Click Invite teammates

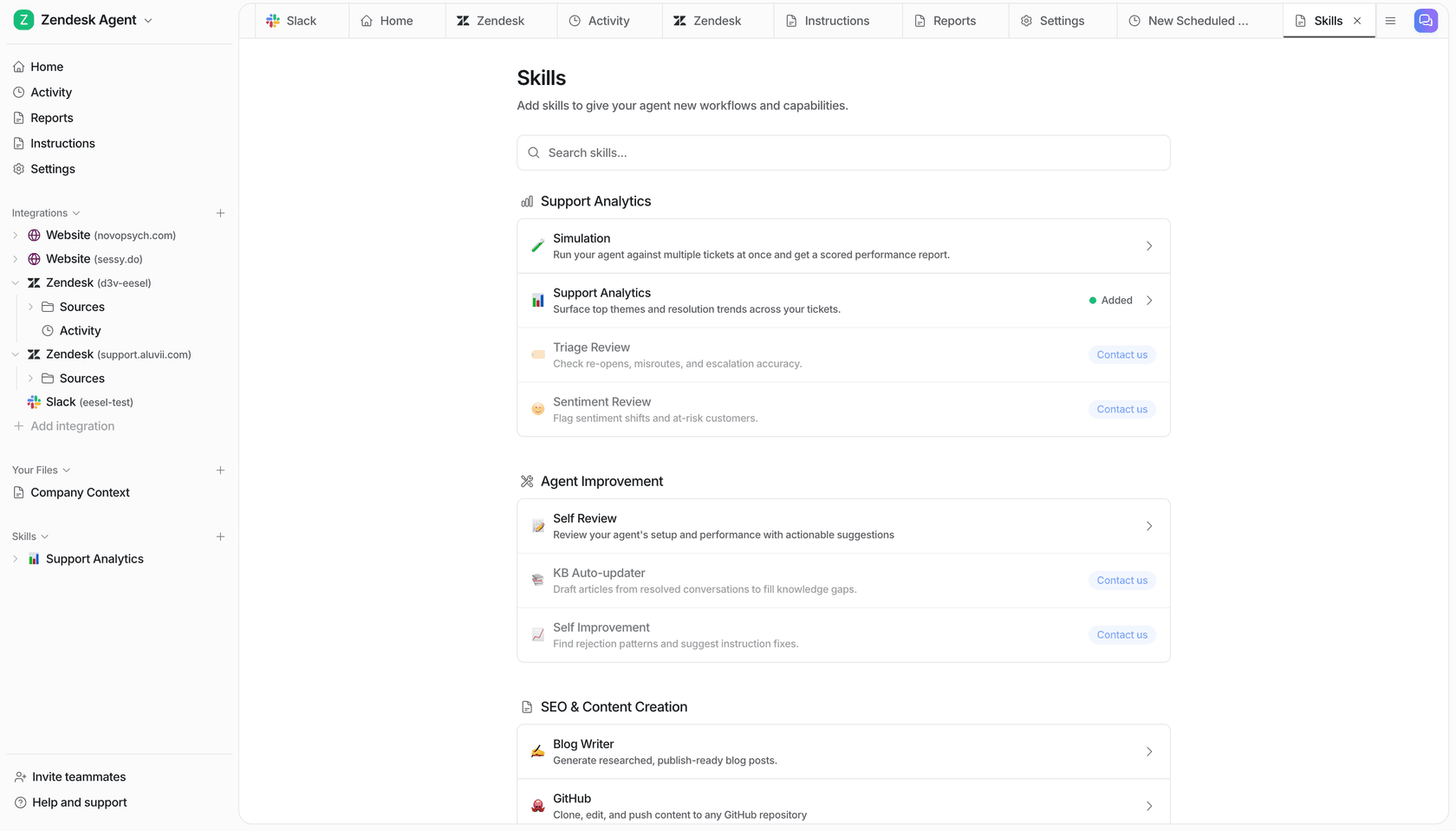(x=70, y=777)
